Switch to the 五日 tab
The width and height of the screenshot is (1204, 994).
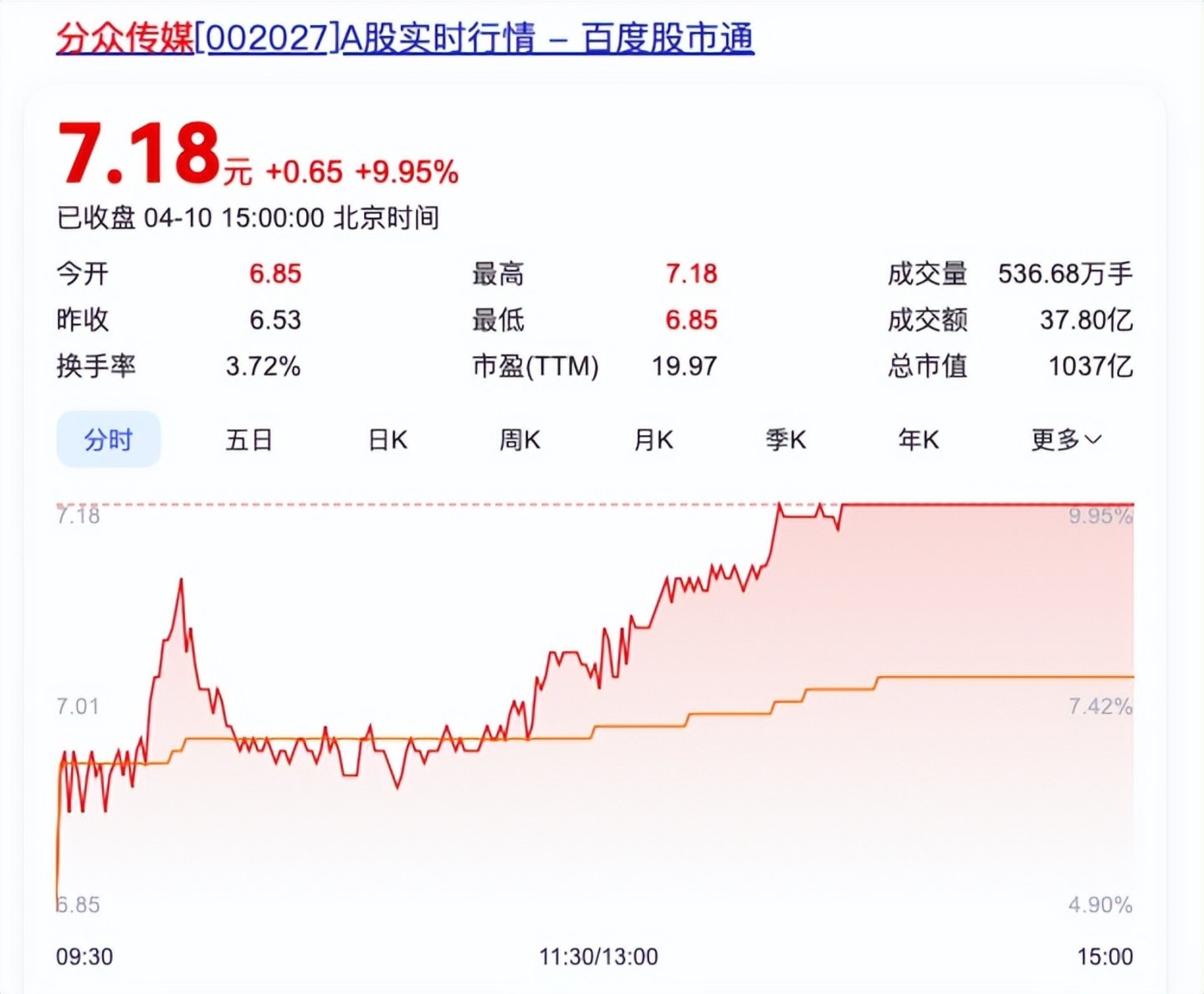248,439
